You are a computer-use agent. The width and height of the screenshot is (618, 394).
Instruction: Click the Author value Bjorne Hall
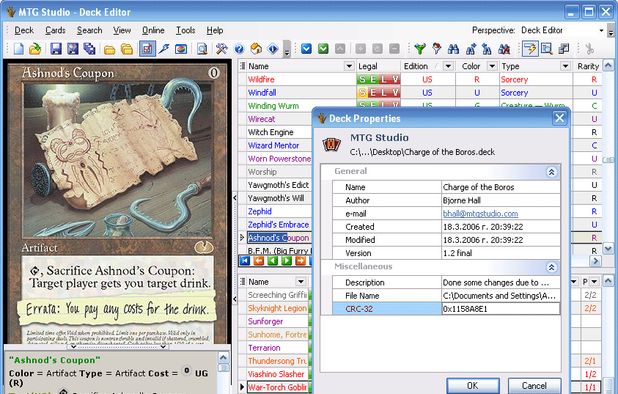pos(501,201)
